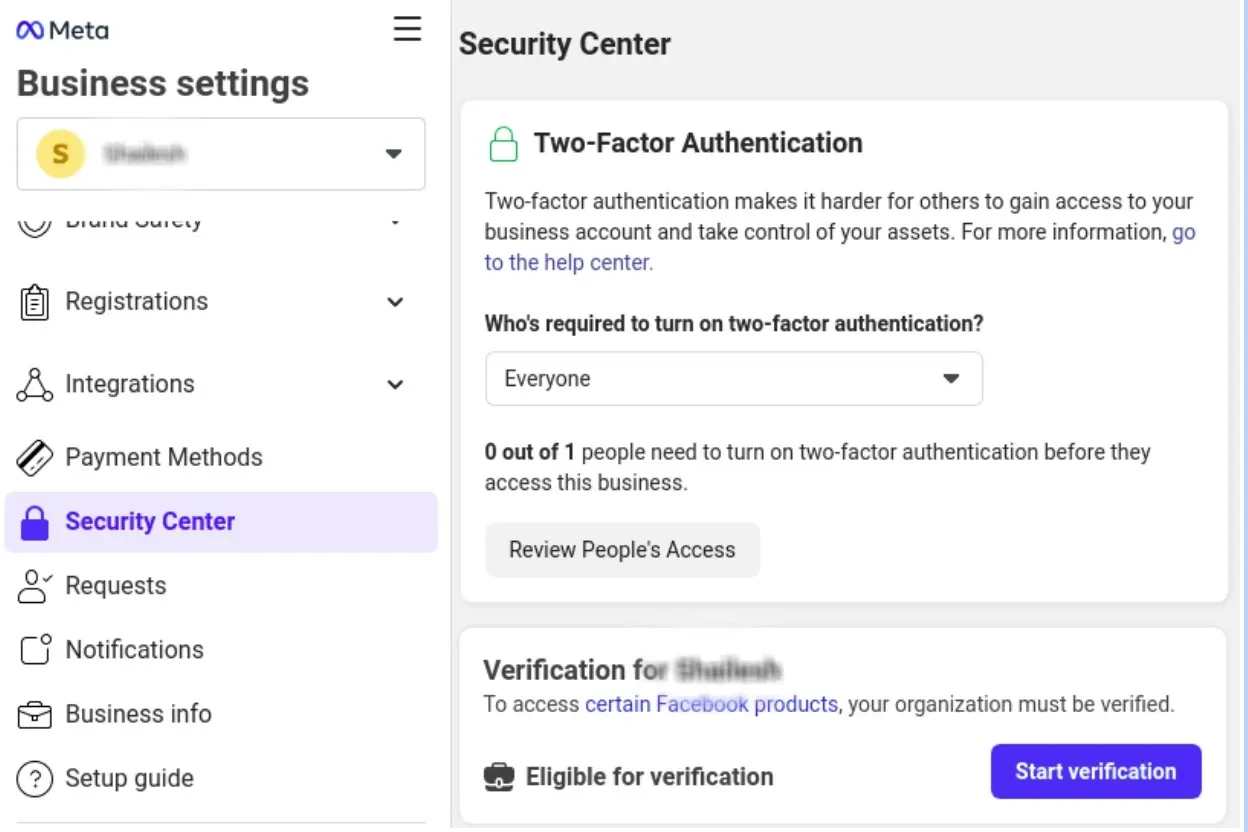Select Business info in the sidebar
Viewport: 1248px width, 832px height.
click(x=138, y=714)
